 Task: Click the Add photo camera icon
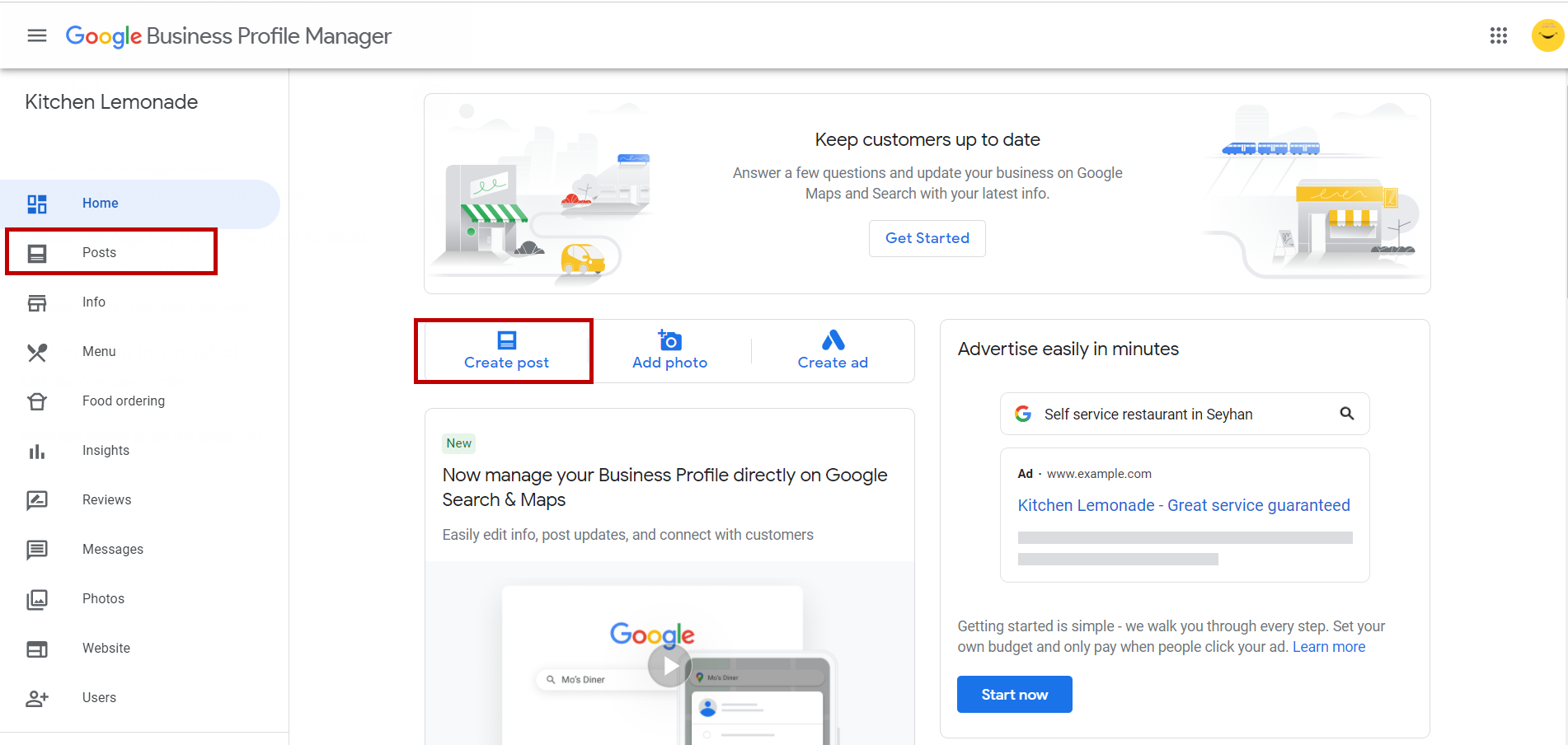[x=669, y=340]
